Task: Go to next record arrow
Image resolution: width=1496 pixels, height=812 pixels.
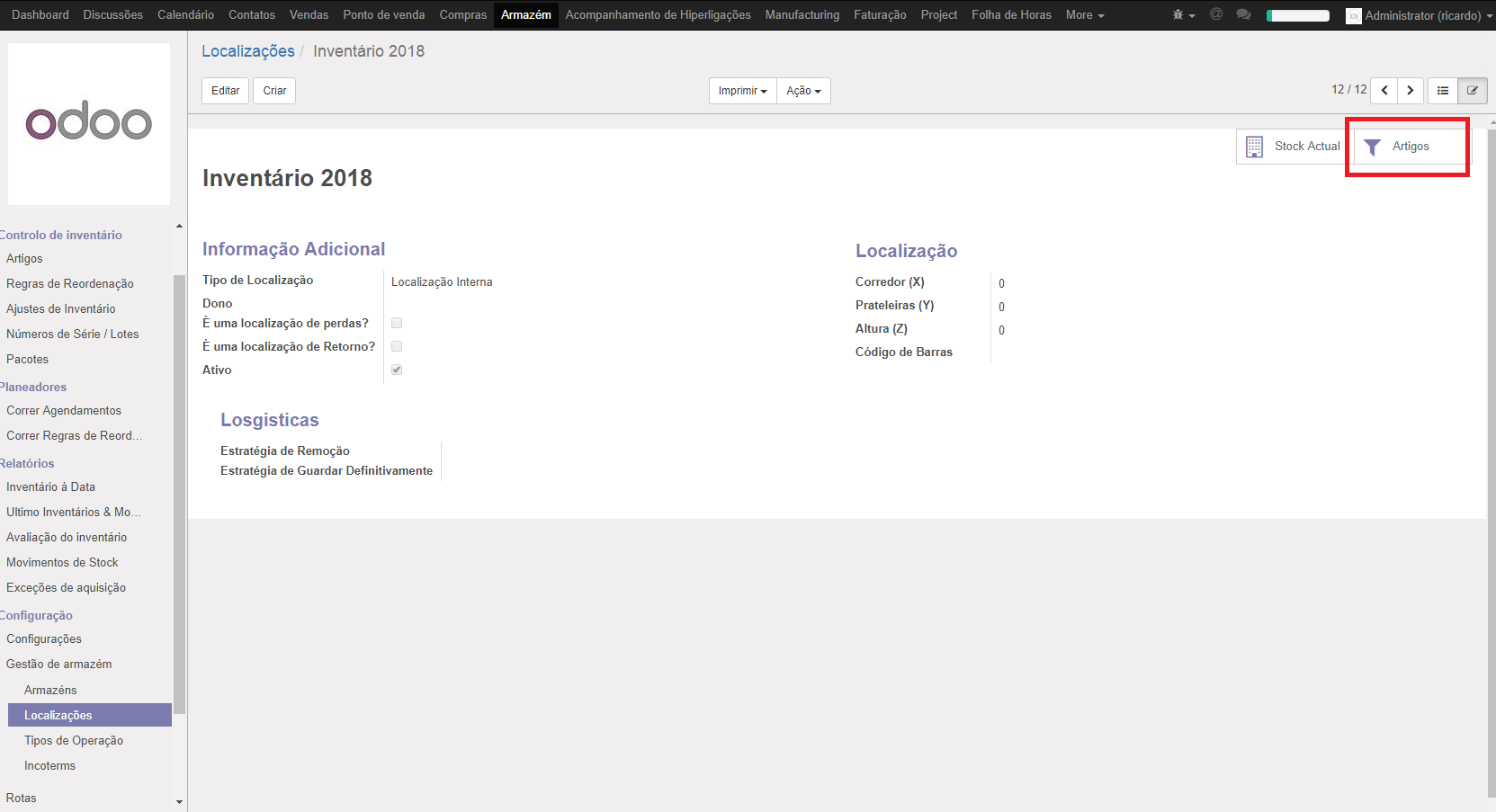Action: (1411, 90)
